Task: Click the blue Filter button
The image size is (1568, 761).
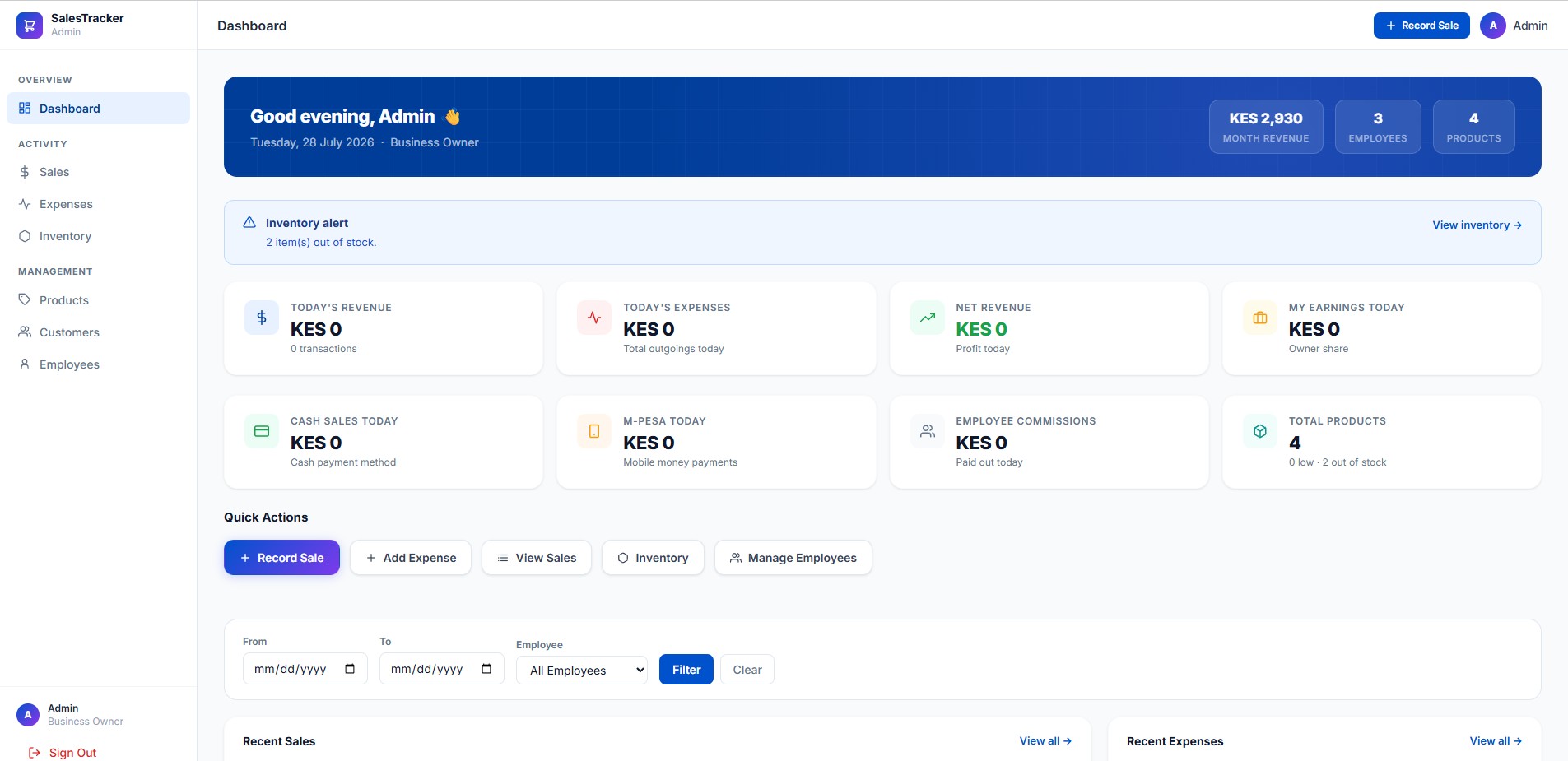Action: pyautogui.click(x=686, y=670)
